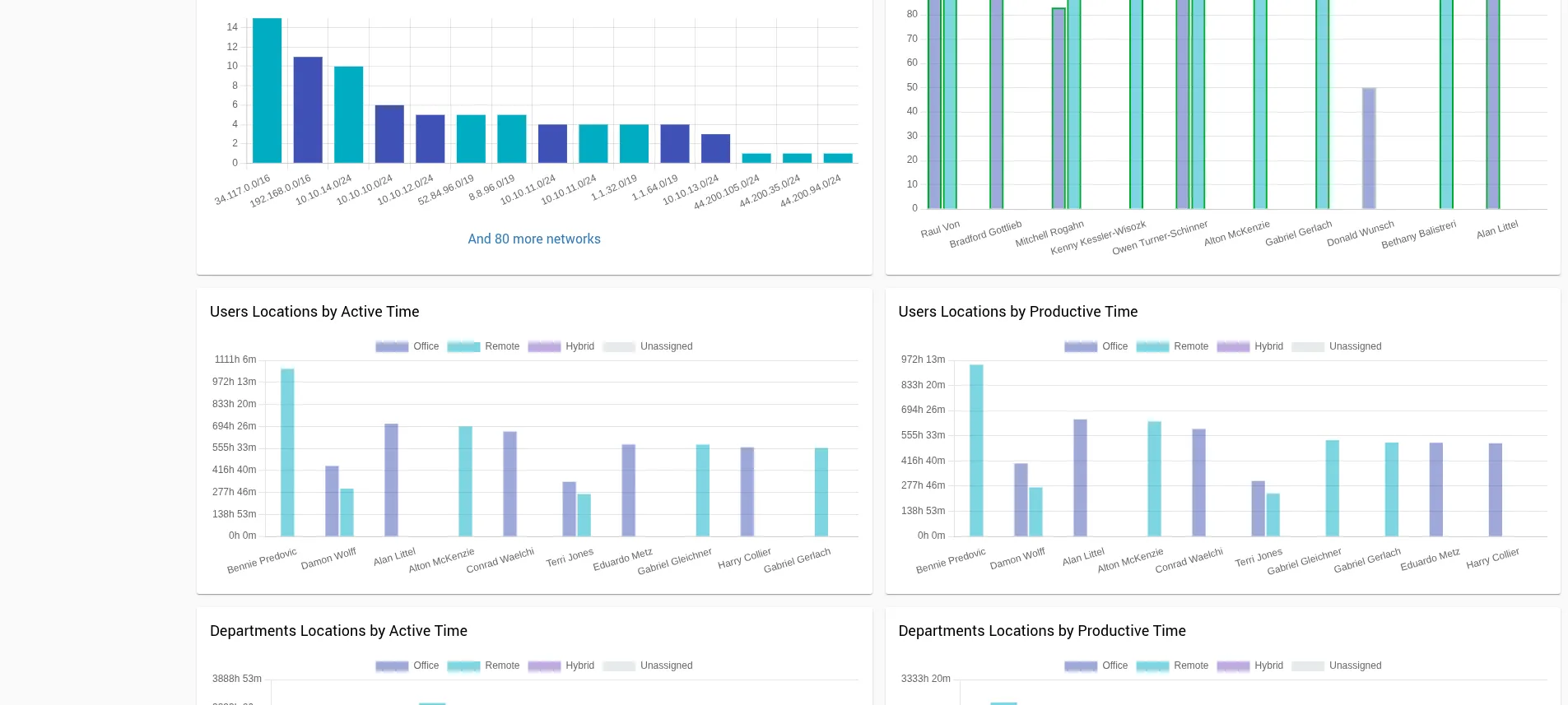
Task: Toggle Unassigned legend in Departments Locations by Productive Time
Action: (1337, 666)
